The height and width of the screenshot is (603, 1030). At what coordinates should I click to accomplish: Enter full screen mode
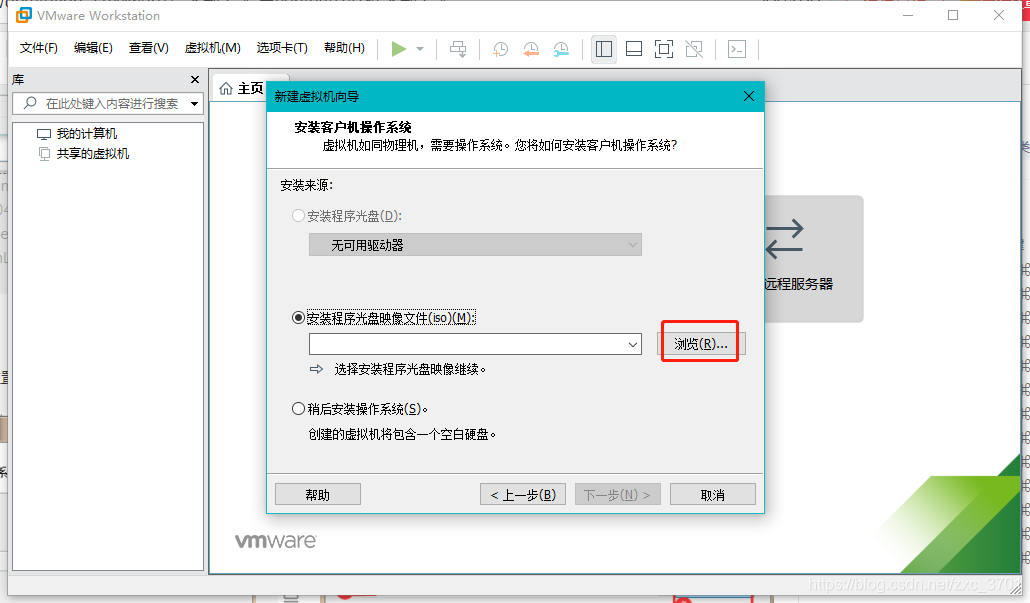pyautogui.click(x=663, y=48)
